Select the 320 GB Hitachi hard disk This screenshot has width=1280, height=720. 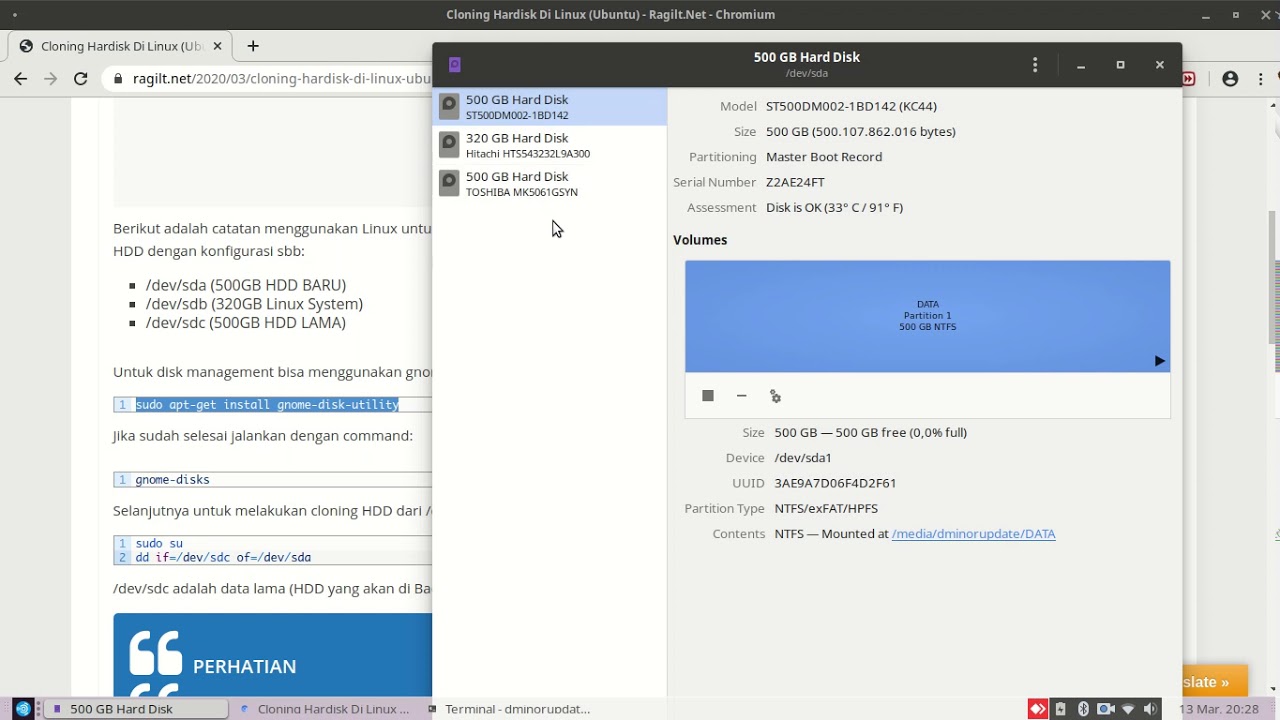tap(550, 145)
